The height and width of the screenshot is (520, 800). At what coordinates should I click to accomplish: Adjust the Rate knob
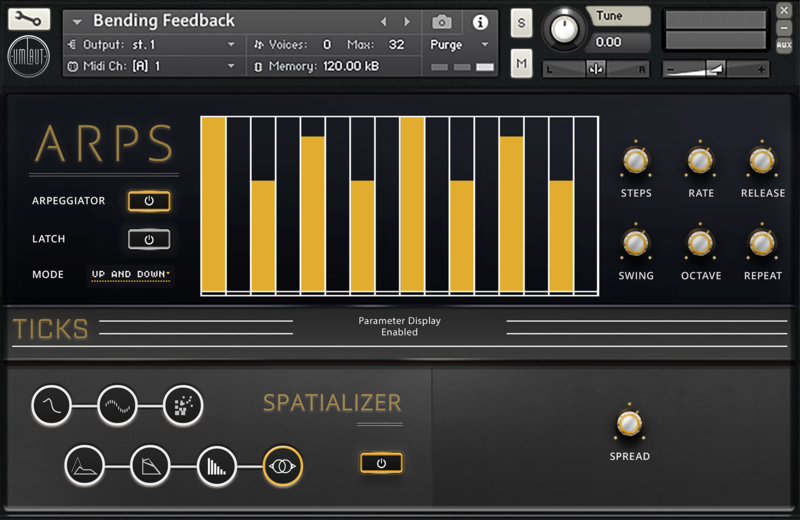[x=700, y=161]
